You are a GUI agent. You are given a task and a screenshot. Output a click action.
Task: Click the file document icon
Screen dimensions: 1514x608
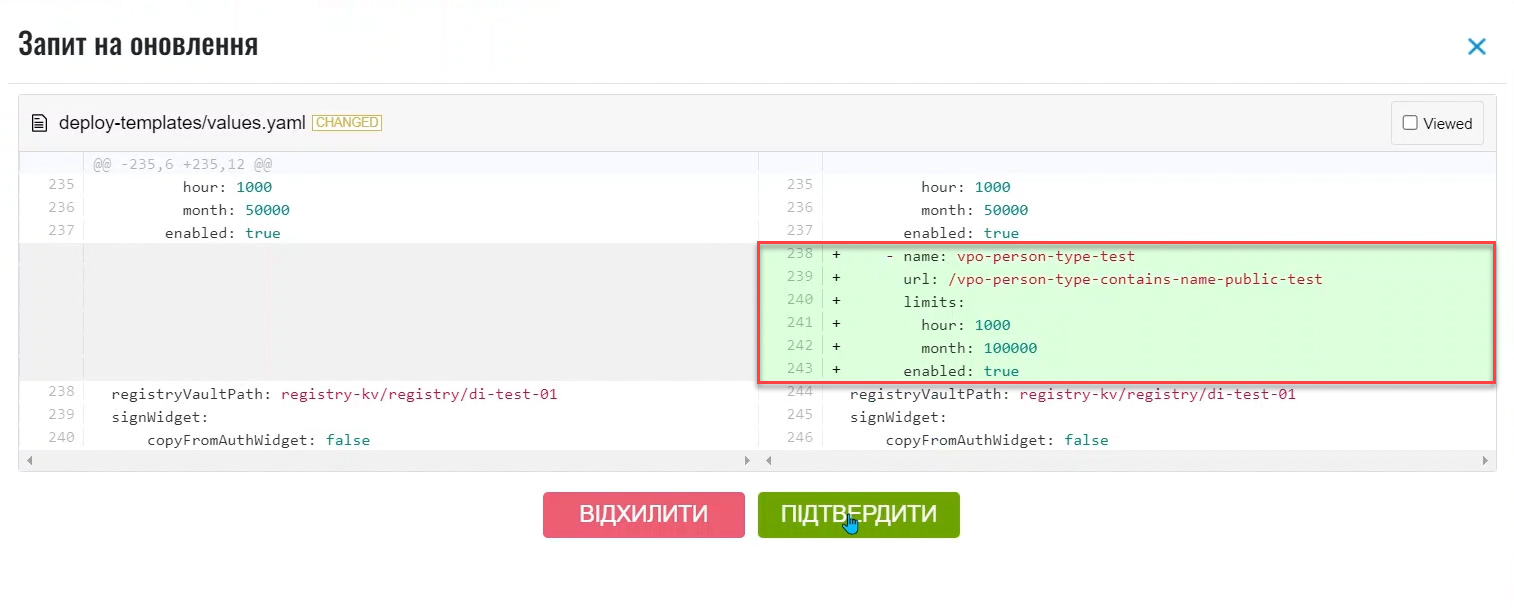[x=39, y=123]
